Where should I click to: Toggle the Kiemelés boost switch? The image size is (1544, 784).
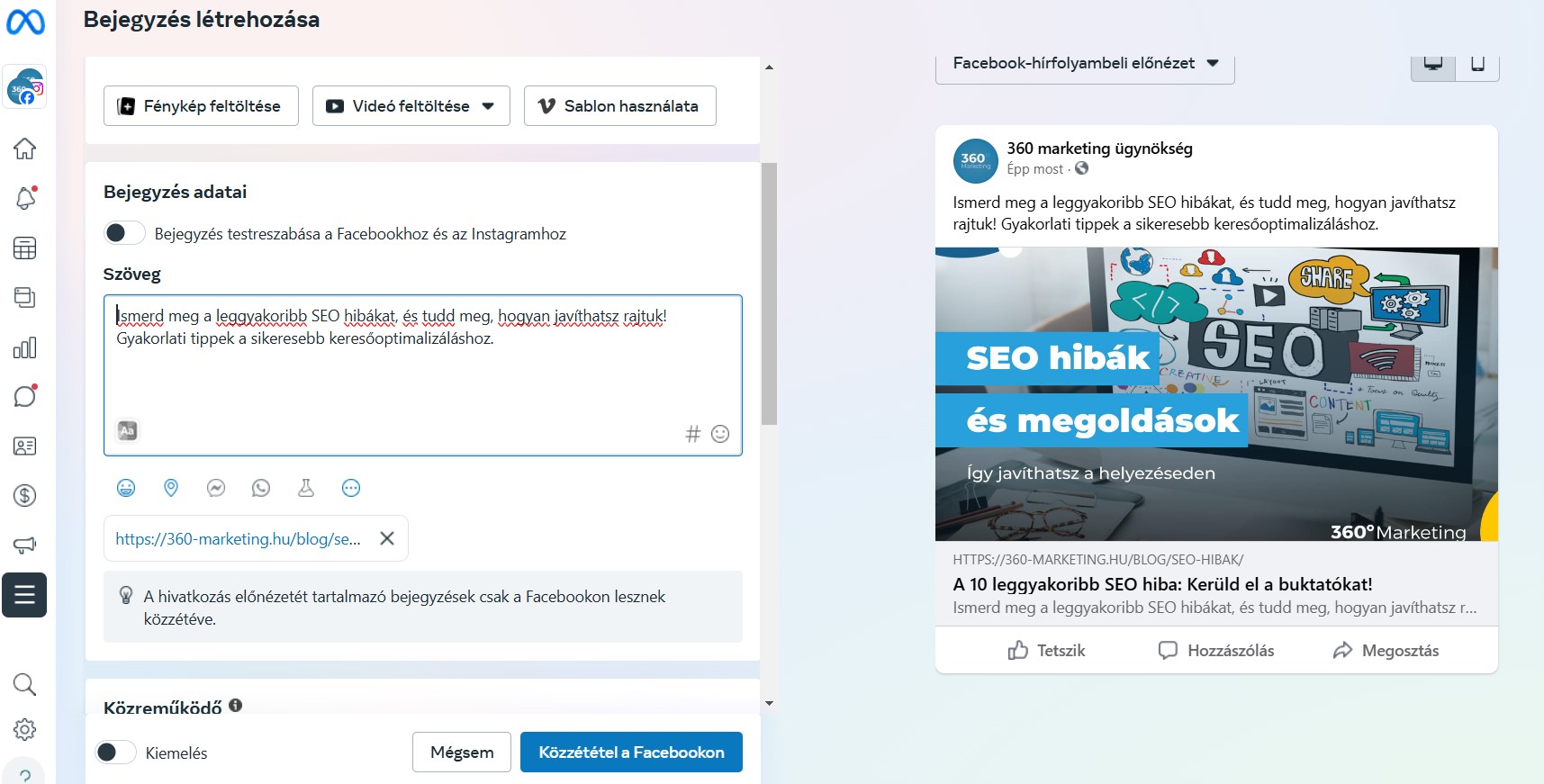point(115,752)
